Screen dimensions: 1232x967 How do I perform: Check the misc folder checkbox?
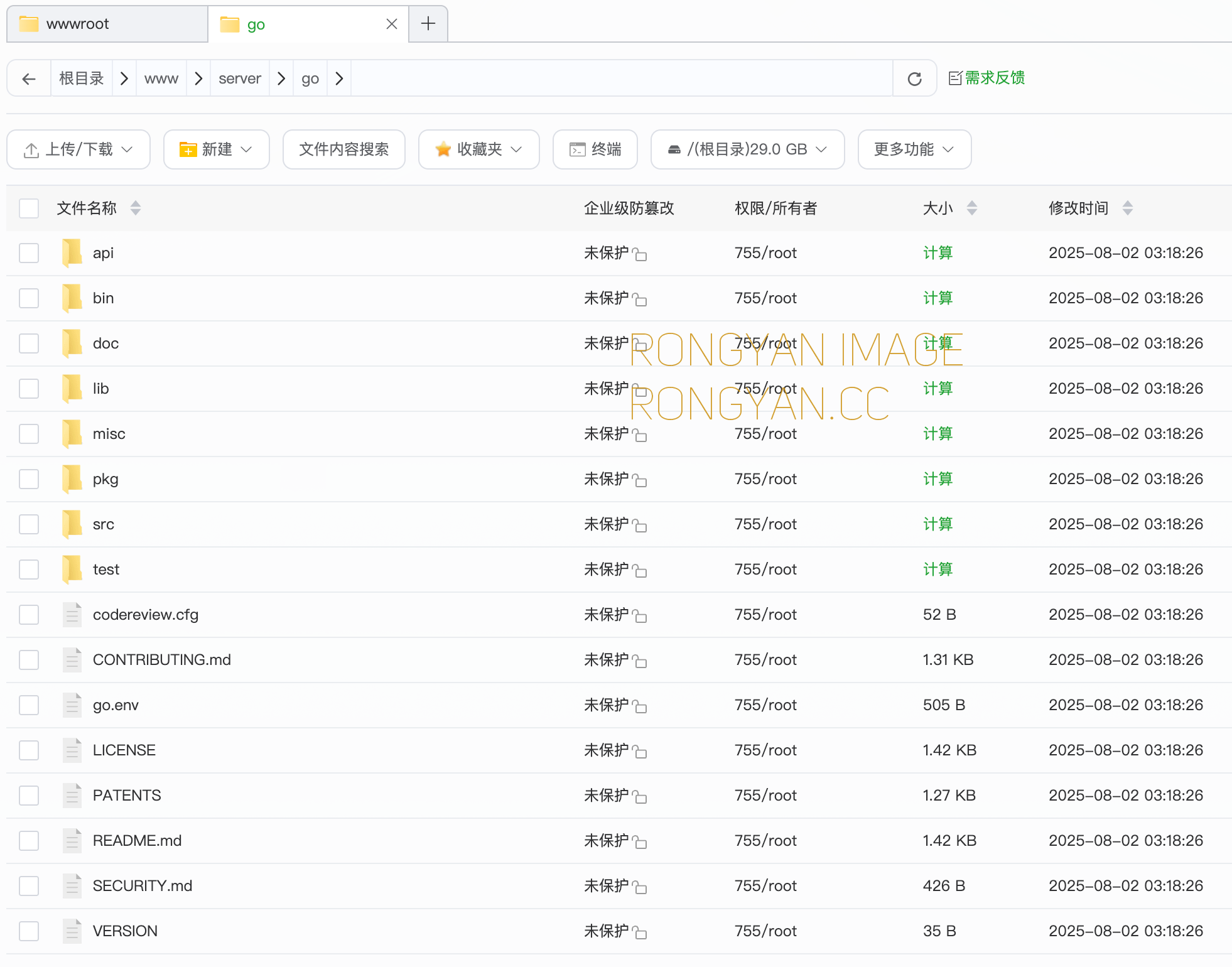[x=29, y=434]
